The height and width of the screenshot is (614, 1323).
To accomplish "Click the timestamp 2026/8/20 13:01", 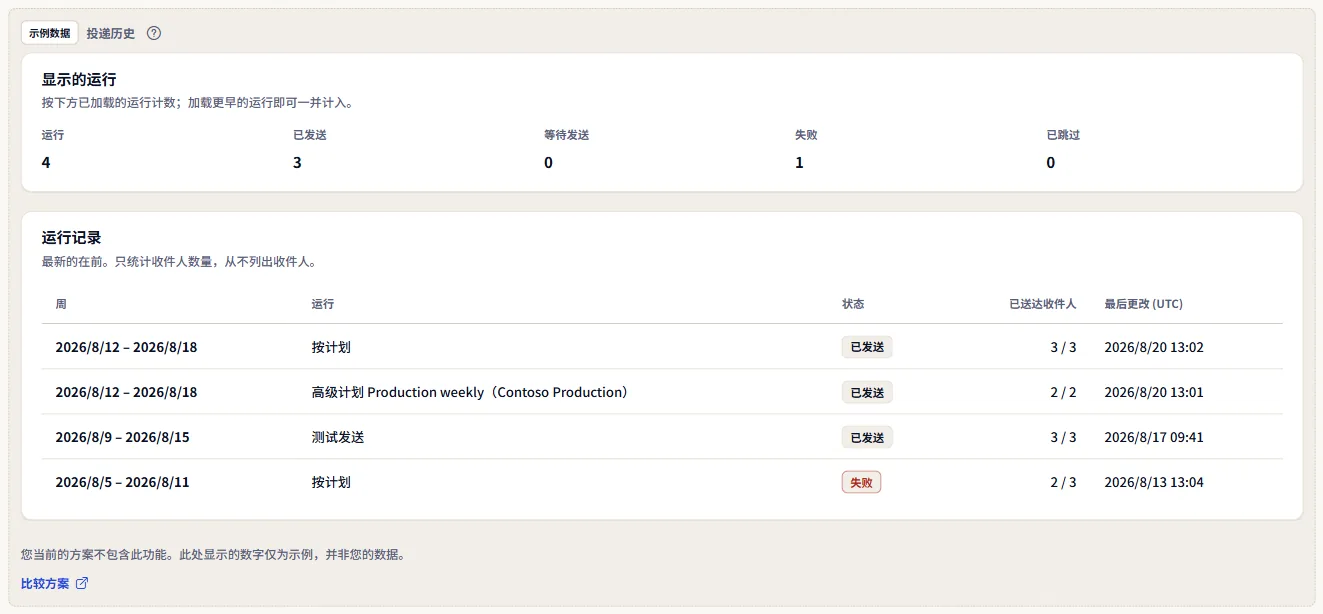I will [x=1154, y=392].
